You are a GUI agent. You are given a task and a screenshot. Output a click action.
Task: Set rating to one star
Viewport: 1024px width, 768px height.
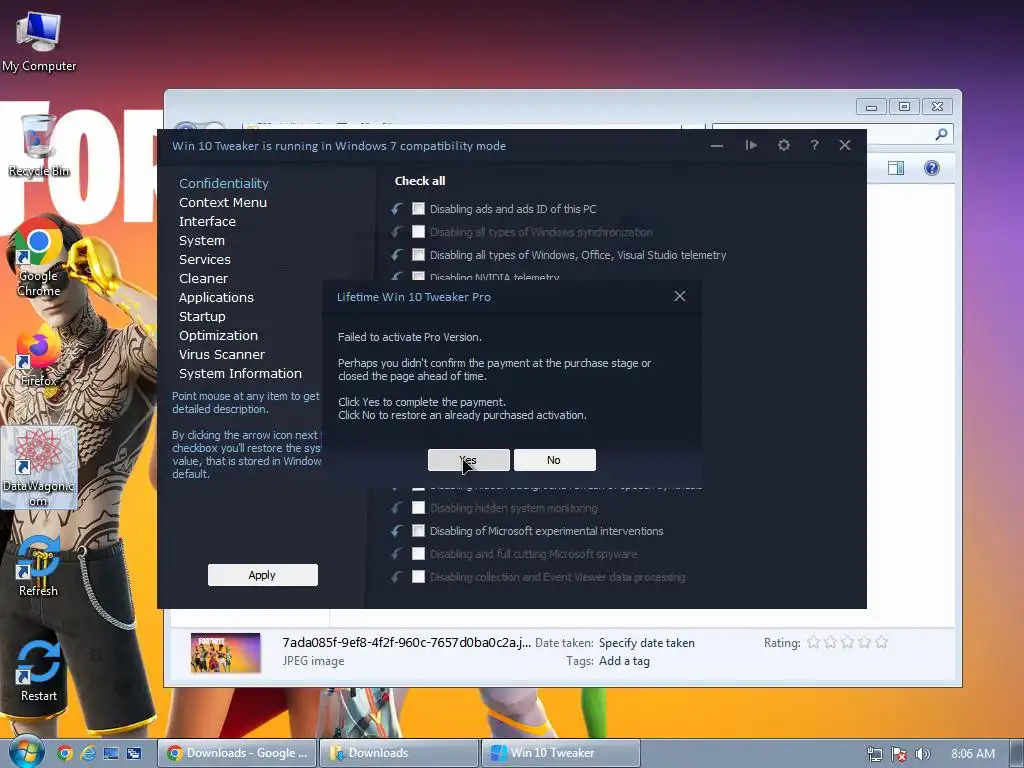[x=814, y=642]
